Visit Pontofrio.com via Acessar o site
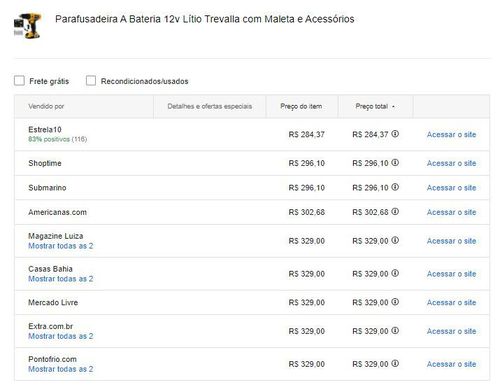 (x=451, y=364)
